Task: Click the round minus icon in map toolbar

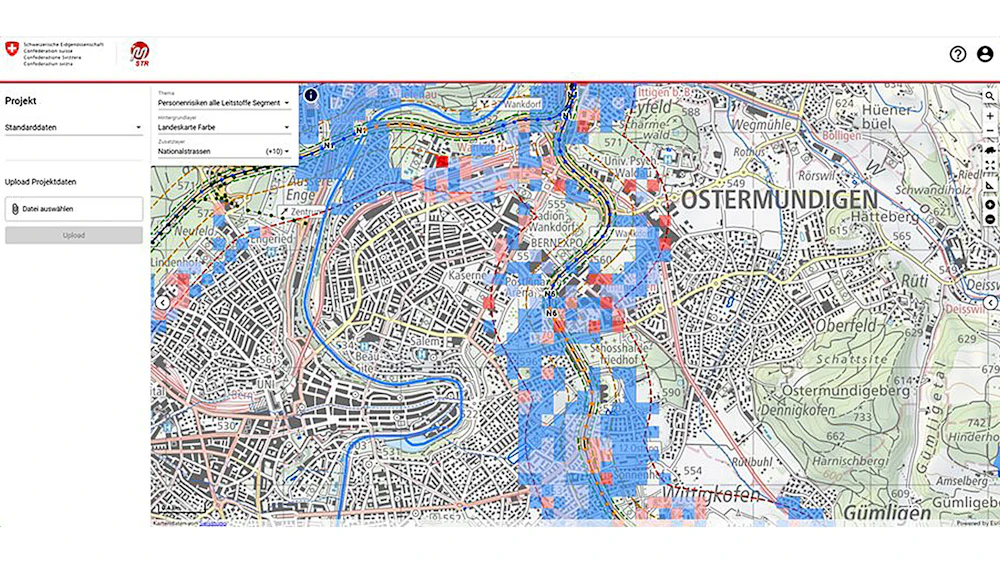Action: click(989, 219)
